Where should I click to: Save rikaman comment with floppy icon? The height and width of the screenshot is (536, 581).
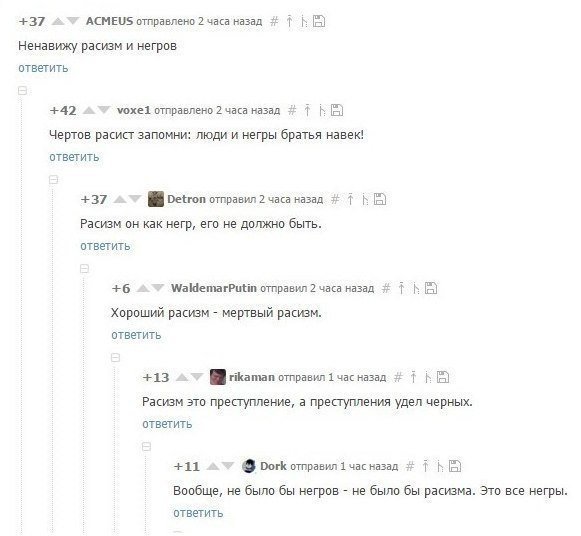point(442,377)
